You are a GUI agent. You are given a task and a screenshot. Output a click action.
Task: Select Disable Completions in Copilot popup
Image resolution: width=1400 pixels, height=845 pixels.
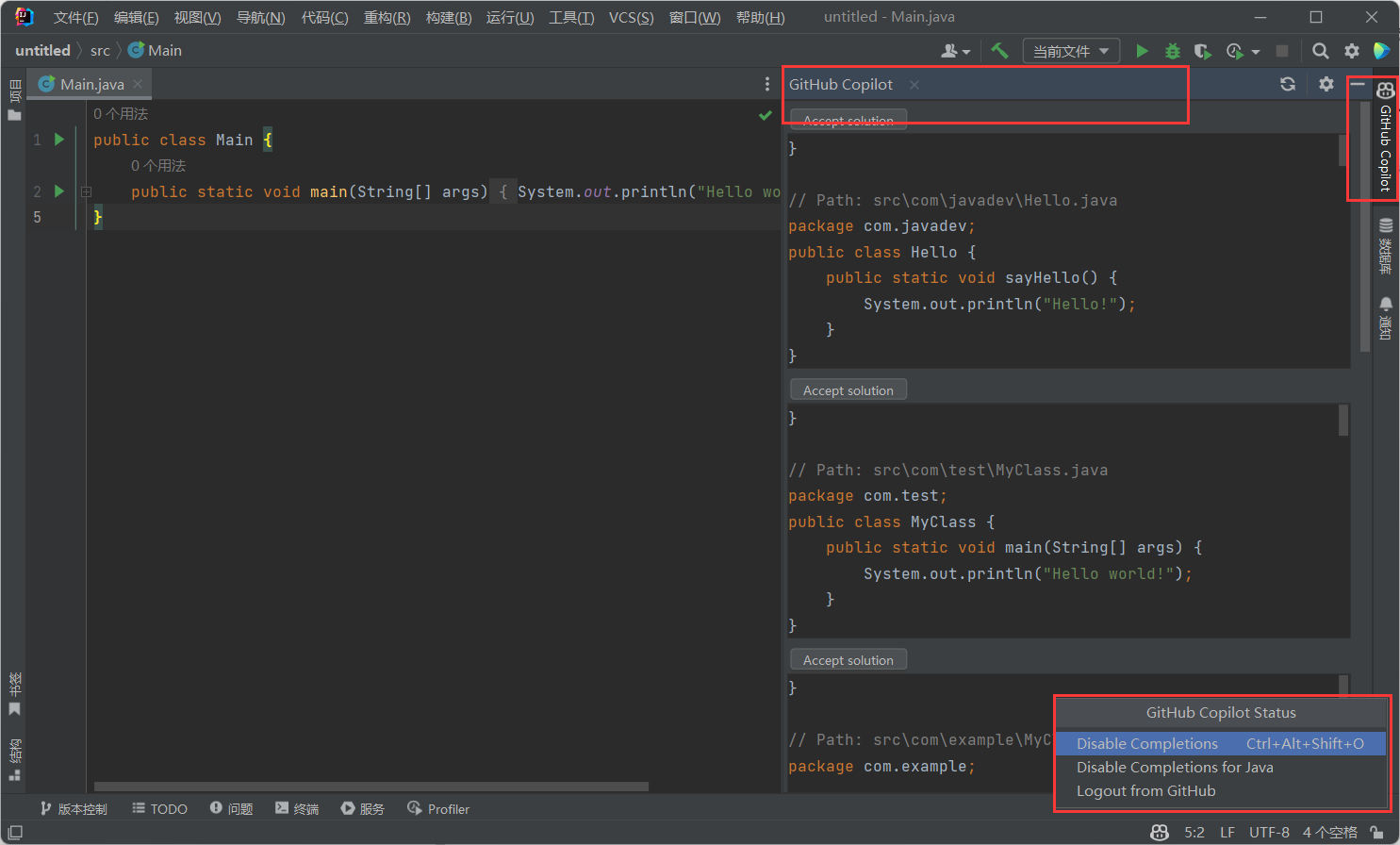tap(1221, 744)
